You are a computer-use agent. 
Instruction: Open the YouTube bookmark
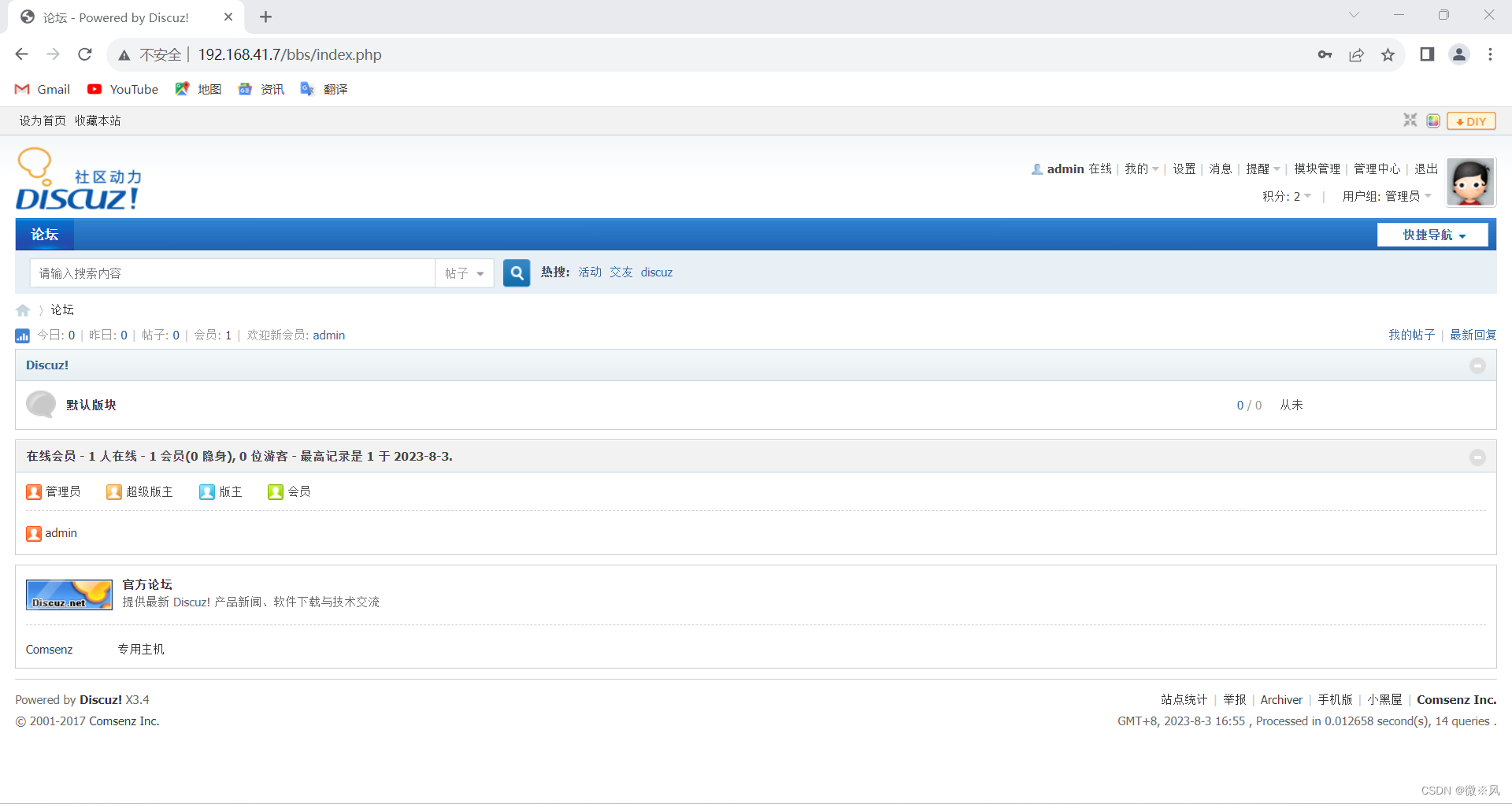point(123,89)
